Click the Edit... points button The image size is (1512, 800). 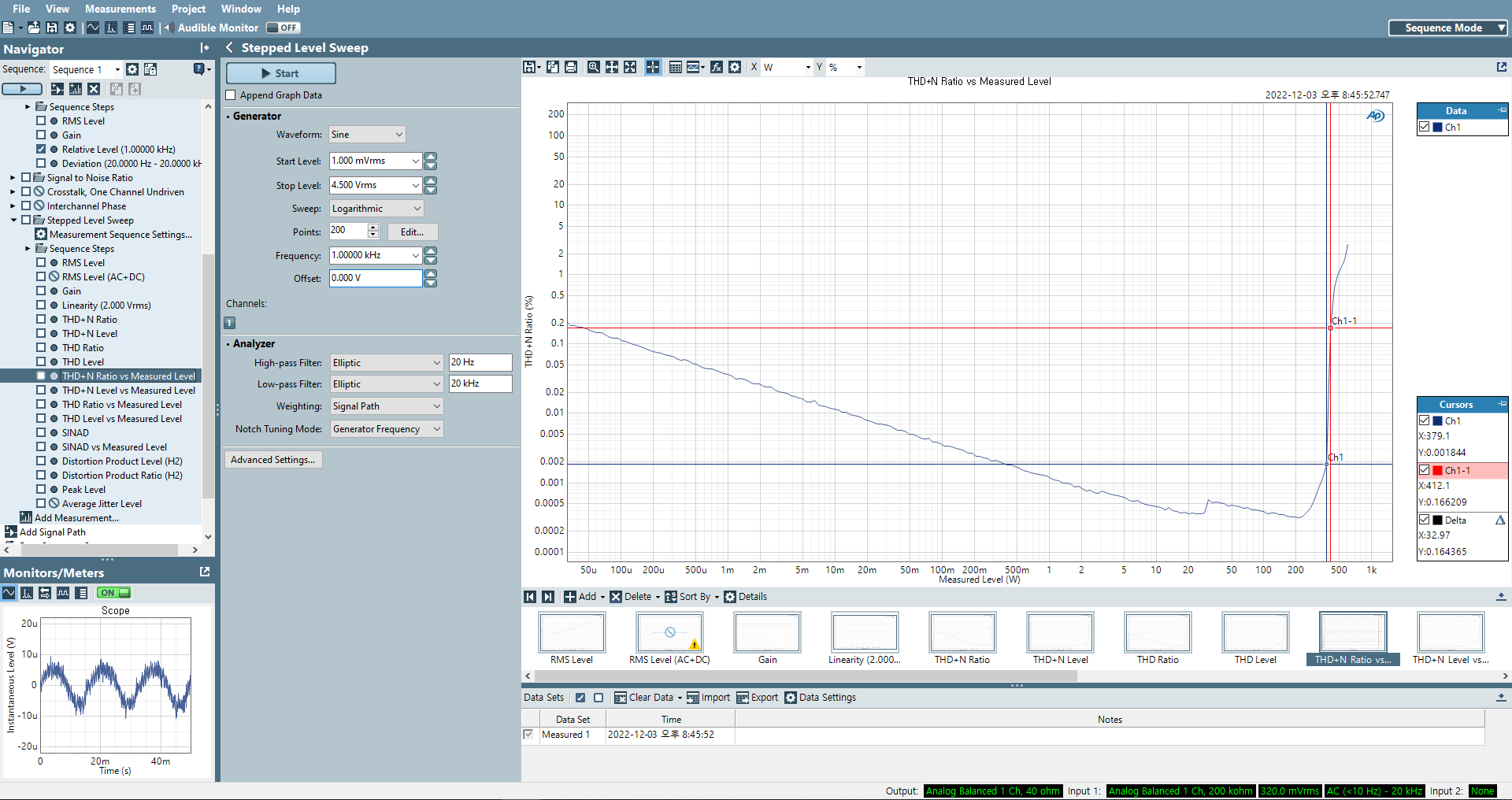pos(413,232)
